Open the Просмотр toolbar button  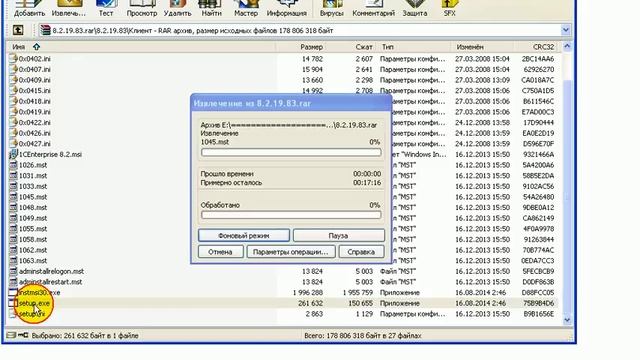(142, 8)
